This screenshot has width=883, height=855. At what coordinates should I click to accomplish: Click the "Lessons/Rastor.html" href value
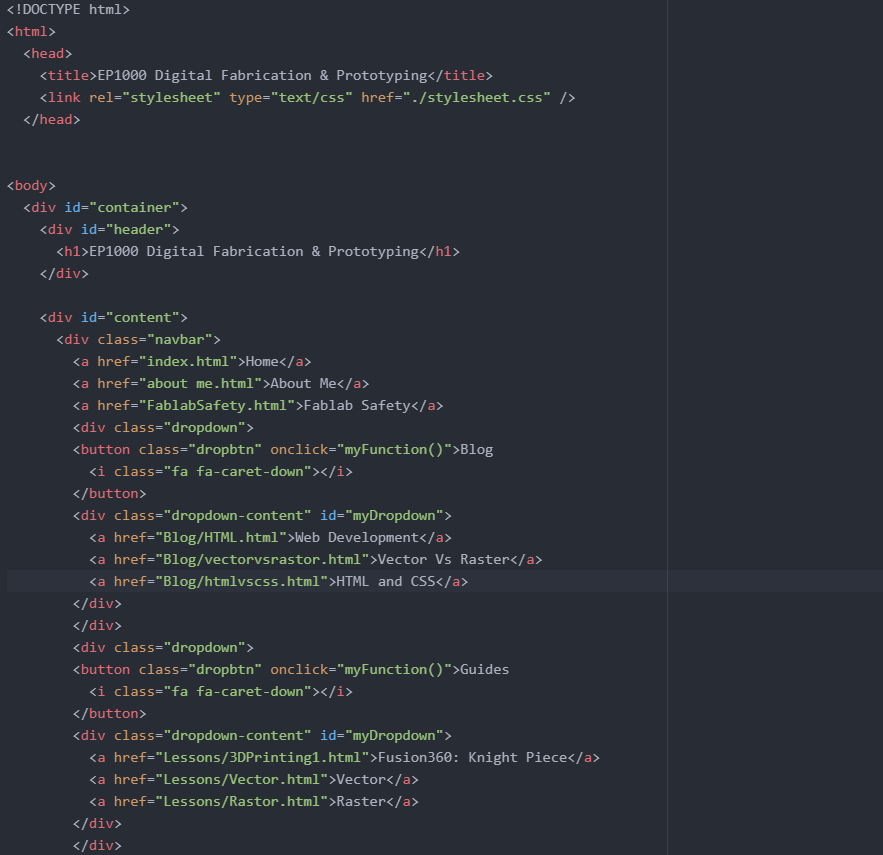[x=242, y=801]
